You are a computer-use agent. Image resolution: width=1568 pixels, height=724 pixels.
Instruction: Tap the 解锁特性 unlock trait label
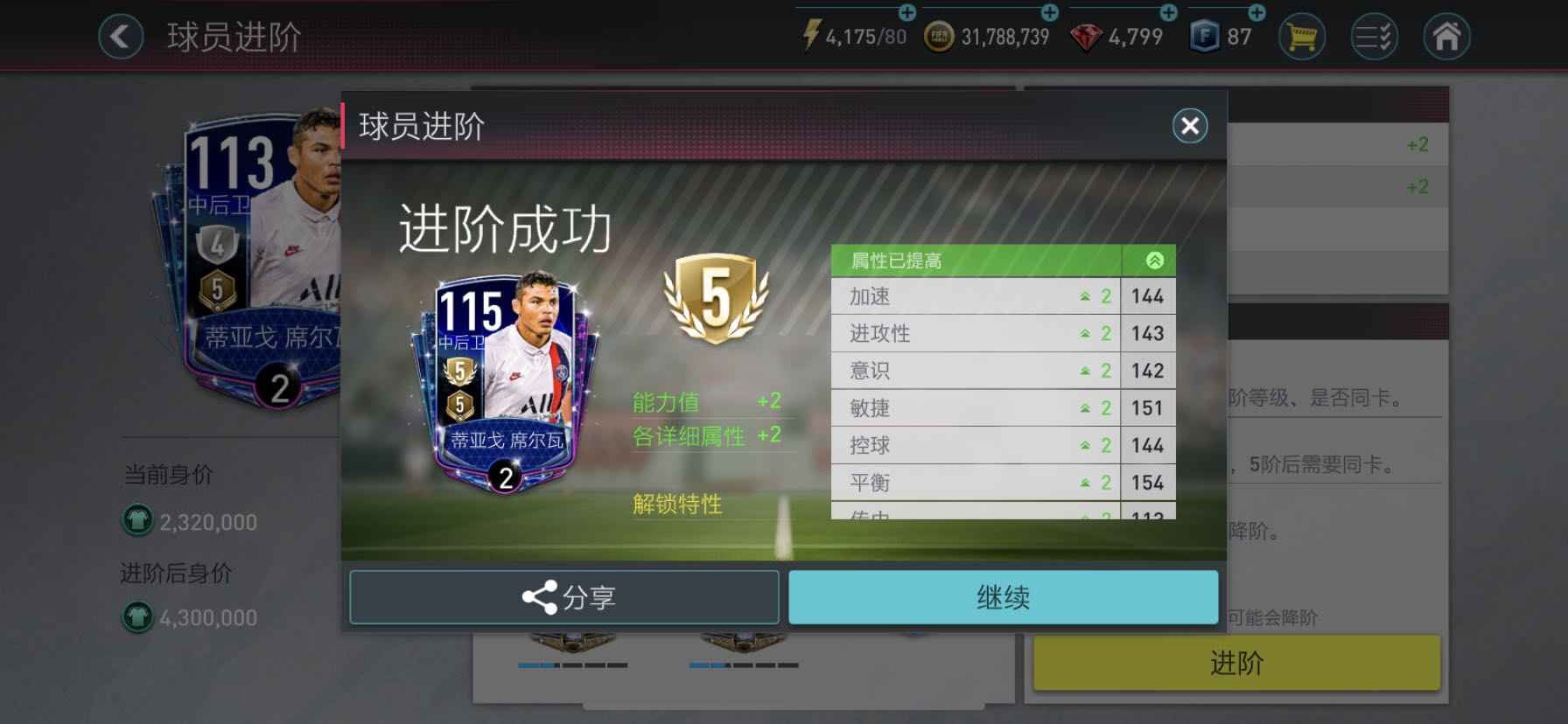pos(677,505)
